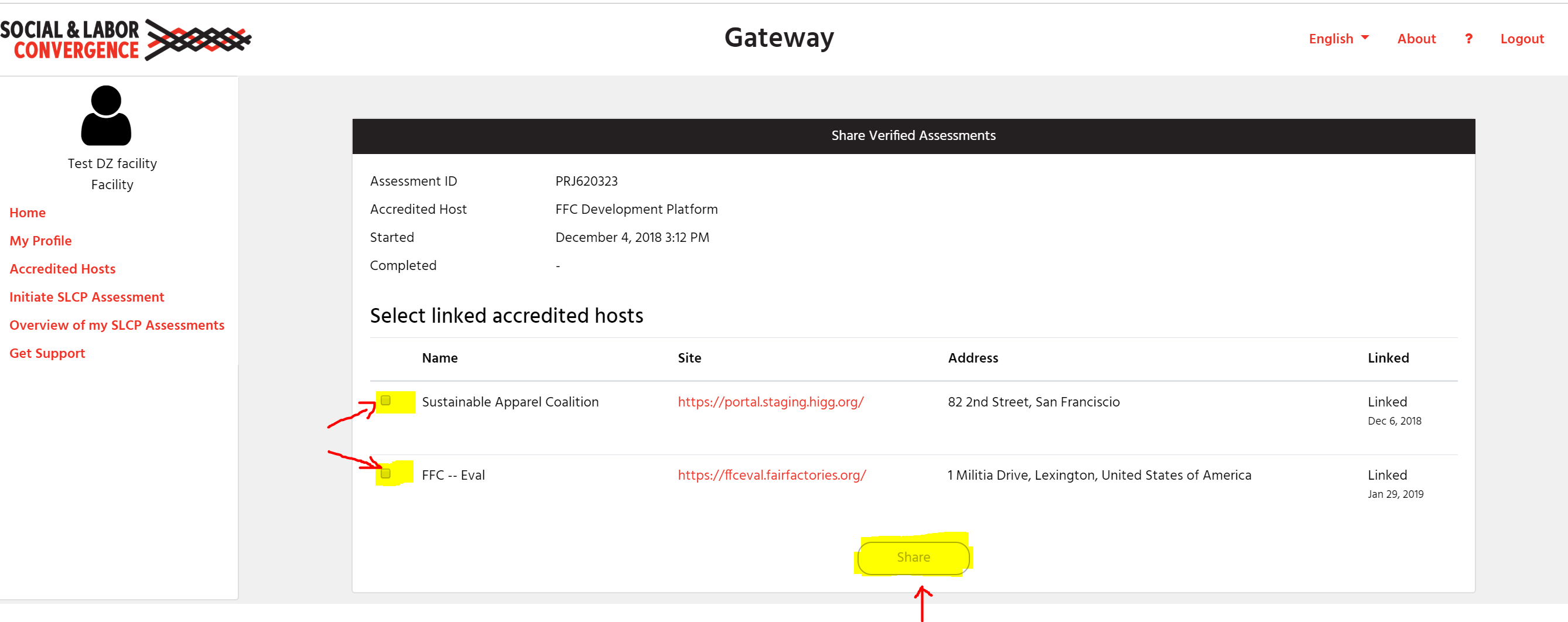Click the Linked Dec 6, 2018 status
The height and width of the screenshot is (622, 1568).
(1394, 410)
